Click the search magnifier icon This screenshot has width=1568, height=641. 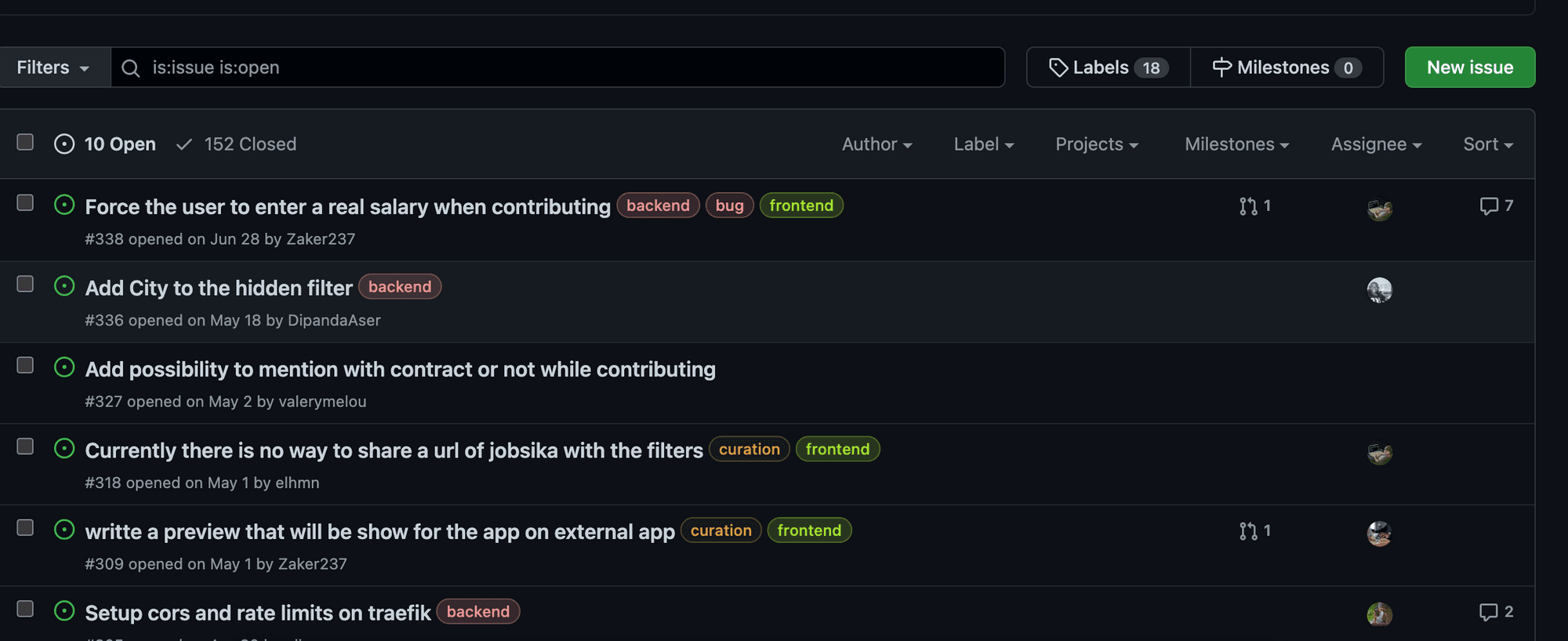[131, 68]
